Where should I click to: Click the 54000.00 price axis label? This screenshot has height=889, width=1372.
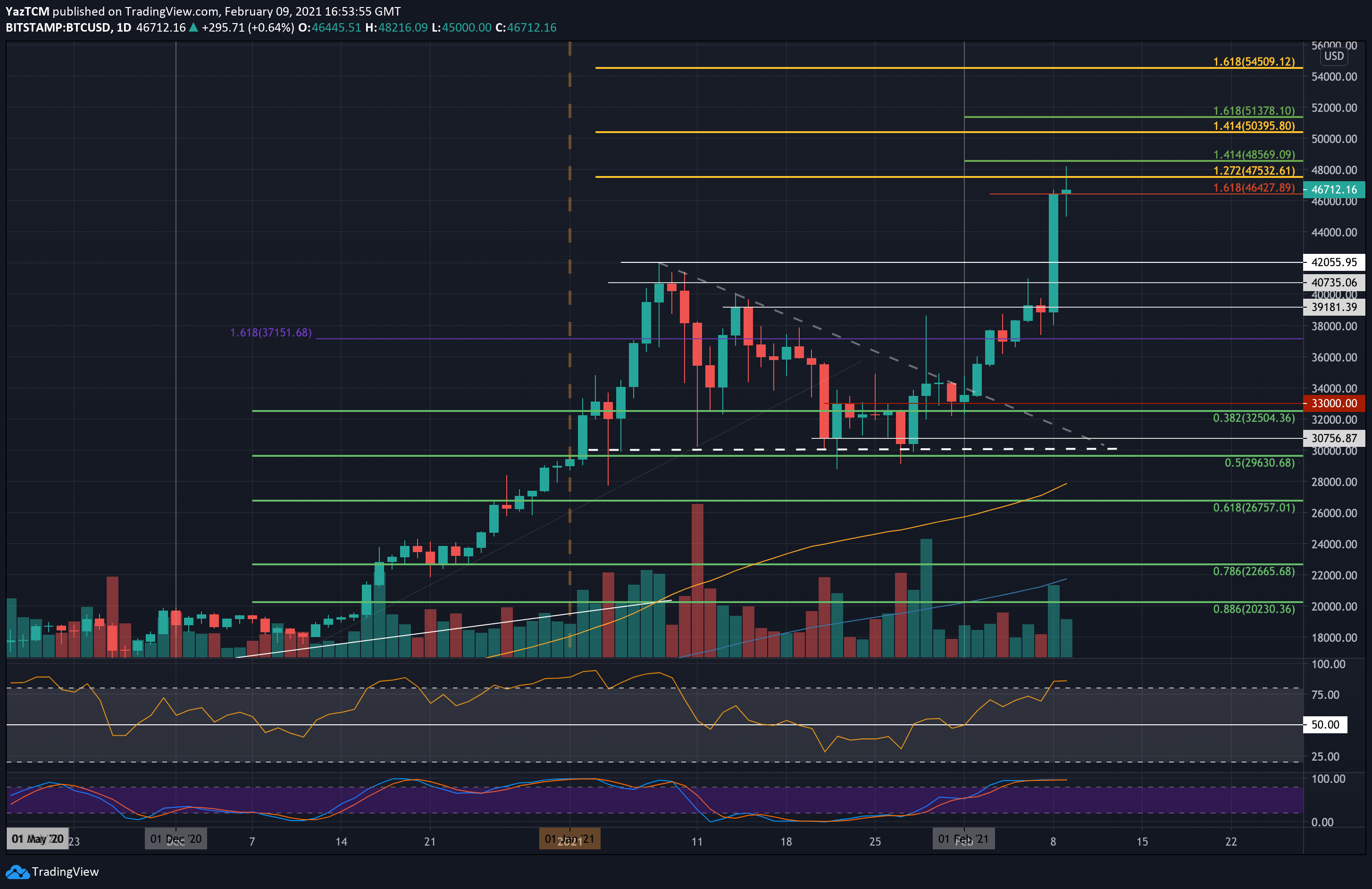[1334, 76]
